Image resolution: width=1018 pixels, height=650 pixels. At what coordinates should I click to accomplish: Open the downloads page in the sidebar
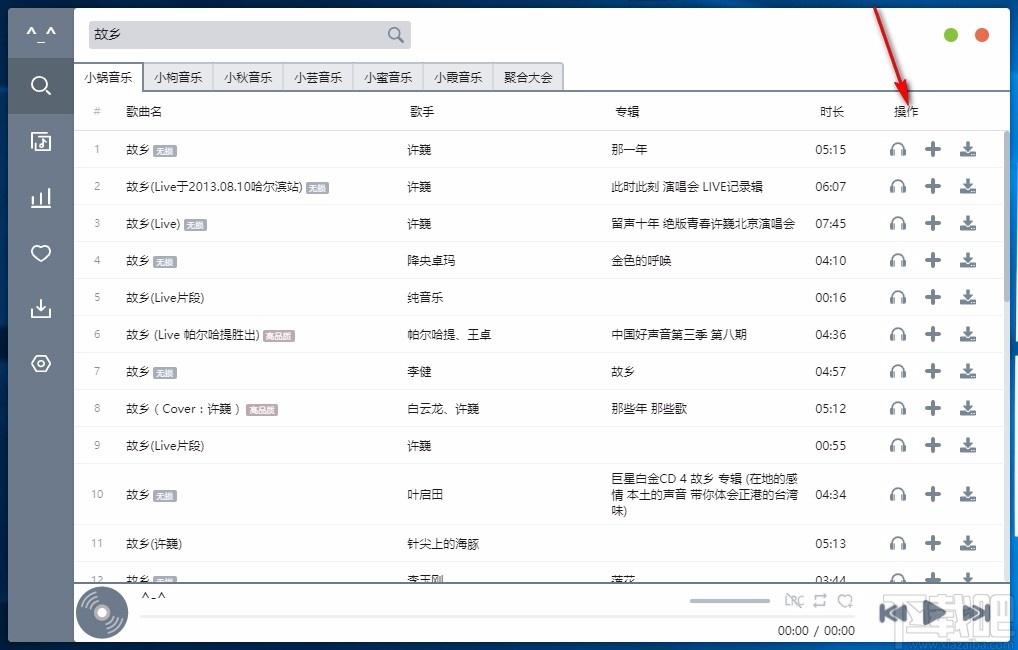41,308
